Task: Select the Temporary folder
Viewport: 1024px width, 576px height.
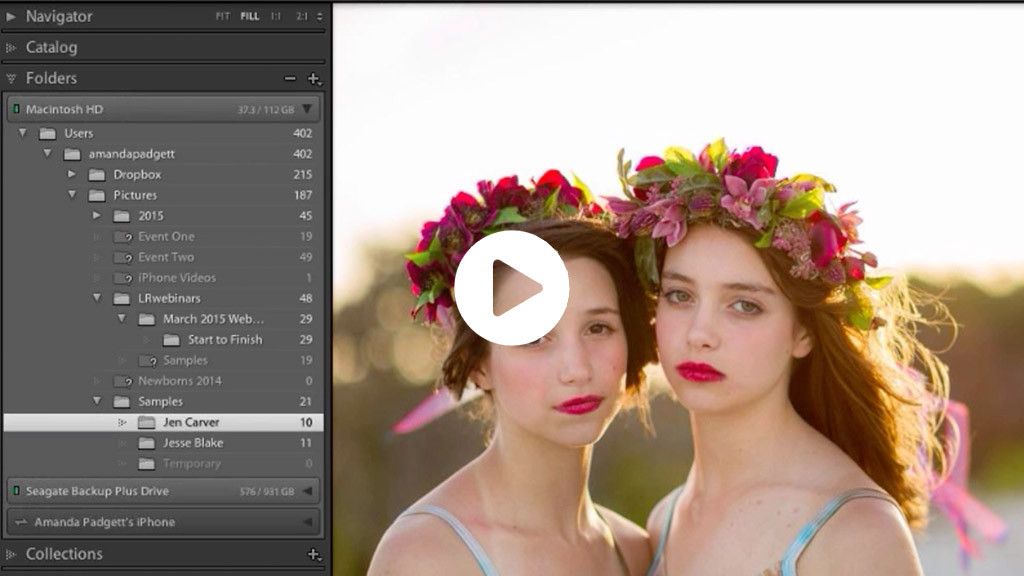Action: [163, 464]
